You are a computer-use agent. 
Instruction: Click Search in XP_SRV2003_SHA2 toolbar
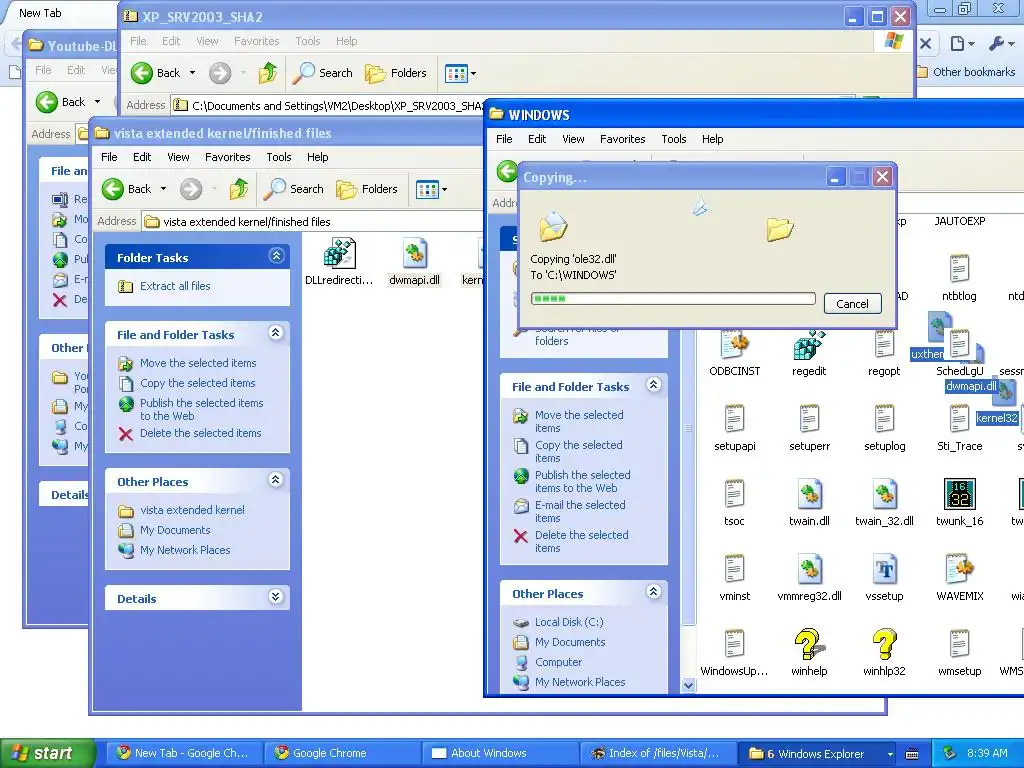coord(323,73)
